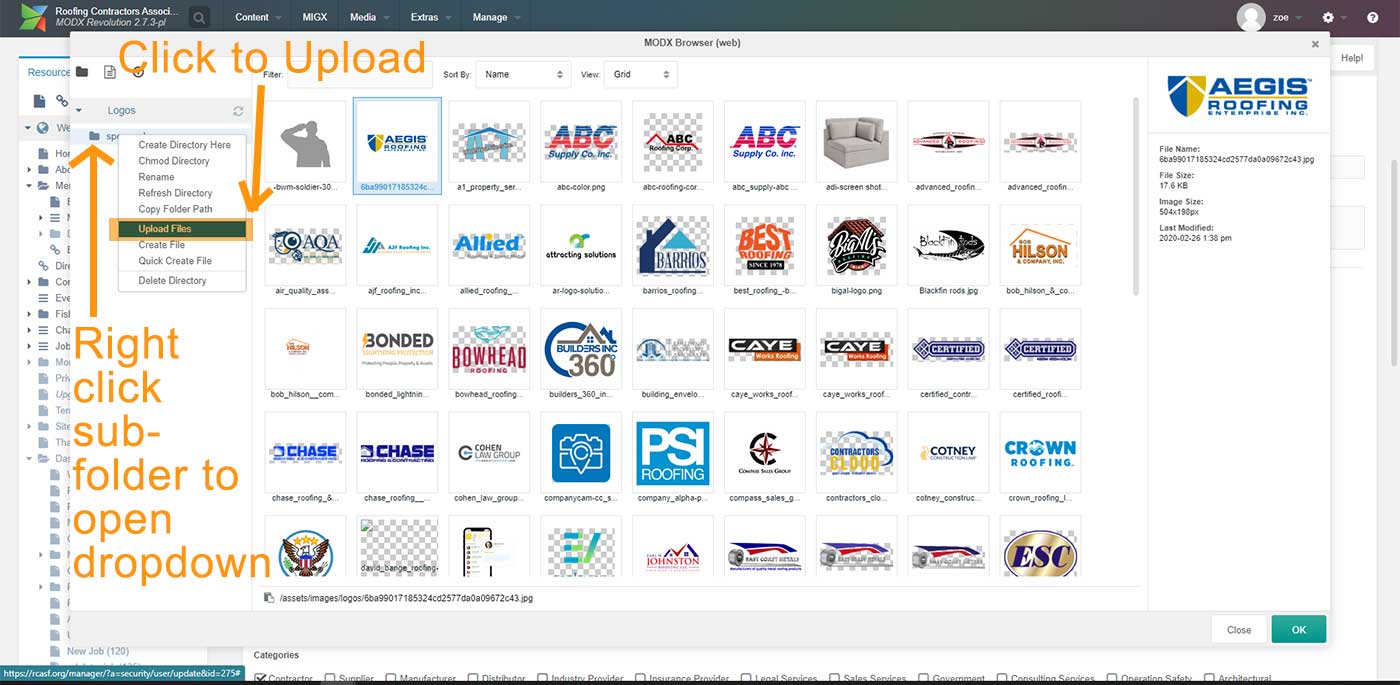The width and height of the screenshot is (1400, 685).
Task: Open the Content menu
Action: pos(256,17)
